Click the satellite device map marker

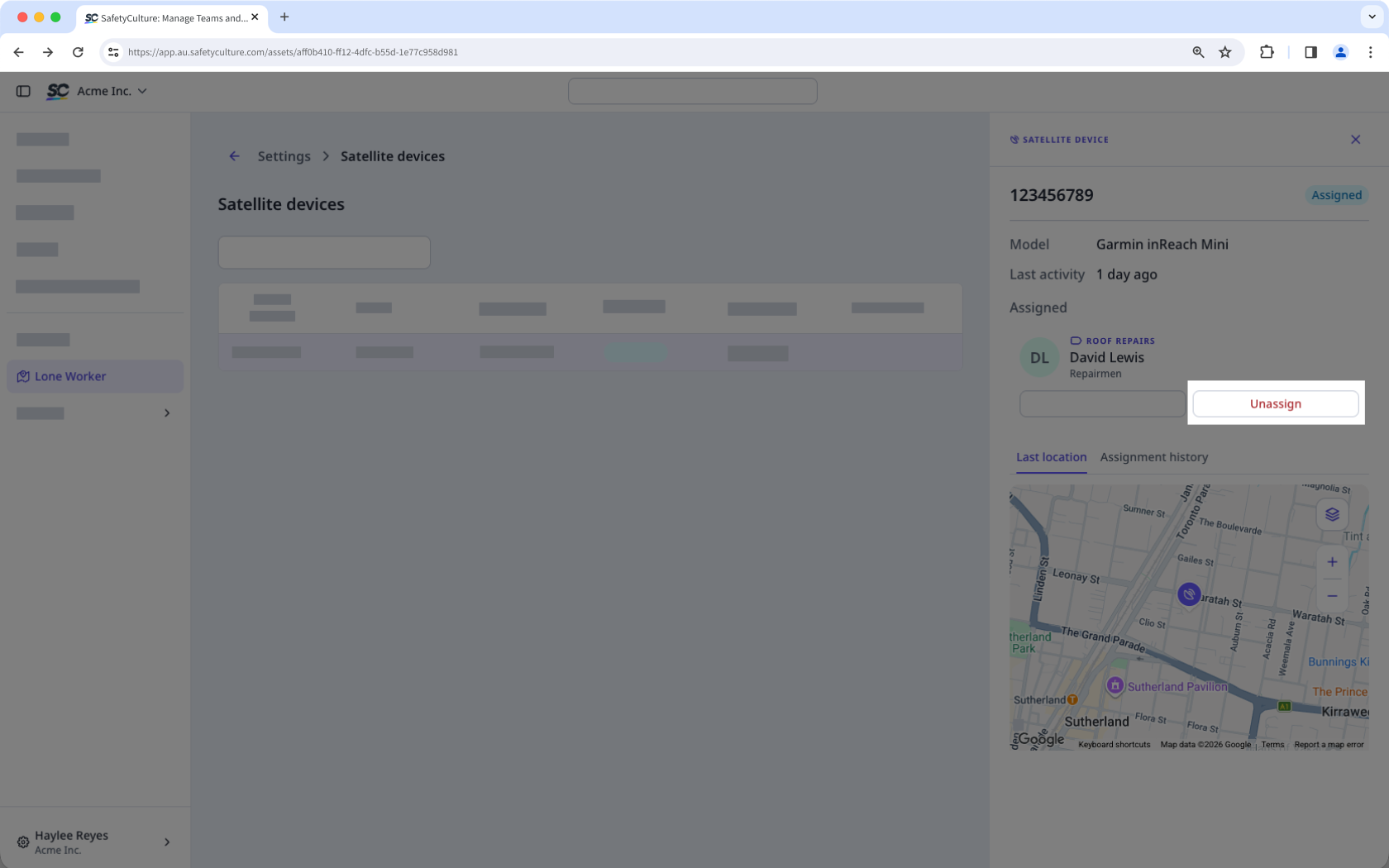click(1189, 594)
